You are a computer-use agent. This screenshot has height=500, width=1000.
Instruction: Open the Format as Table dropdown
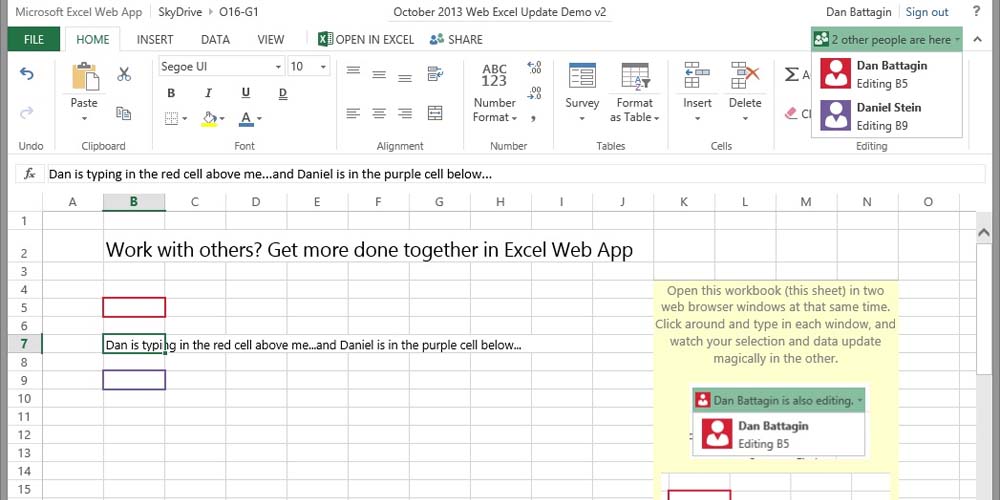pos(635,110)
